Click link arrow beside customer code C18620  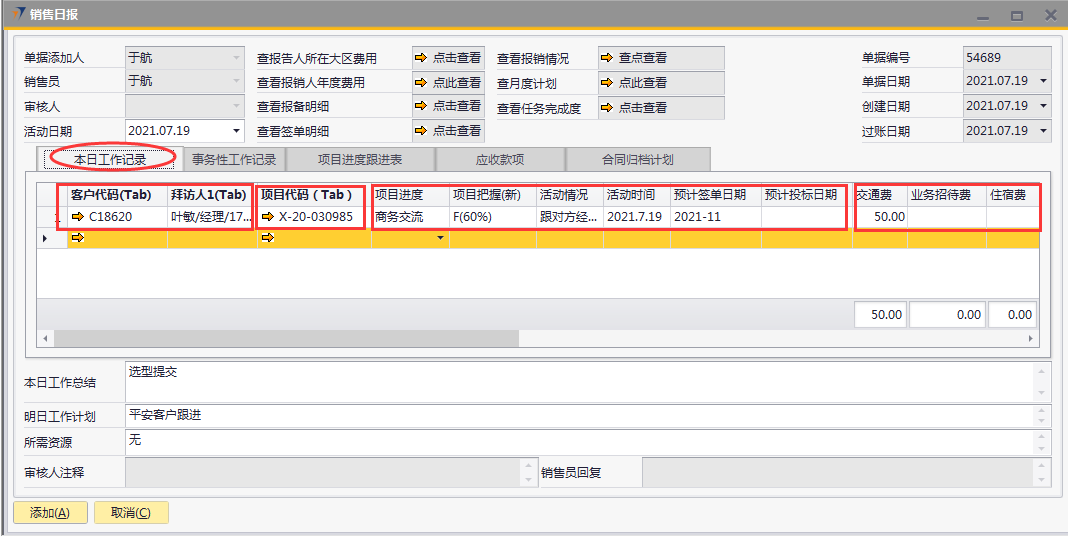pos(78,217)
